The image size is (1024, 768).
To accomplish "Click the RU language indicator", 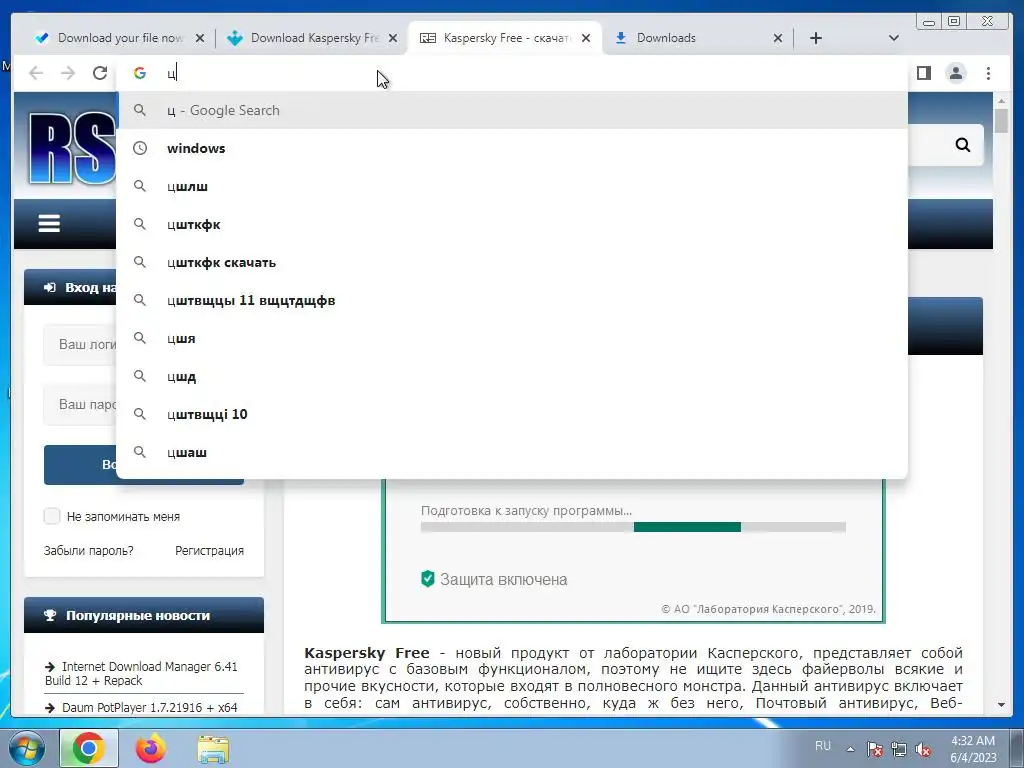I will click(x=823, y=746).
